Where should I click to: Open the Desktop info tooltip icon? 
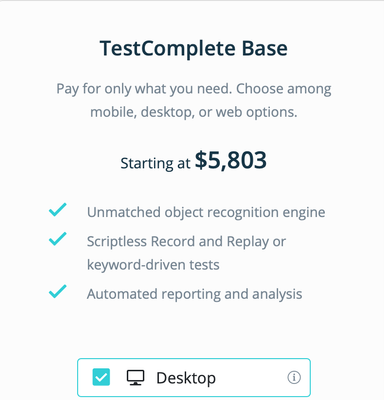click(x=294, y=378)
